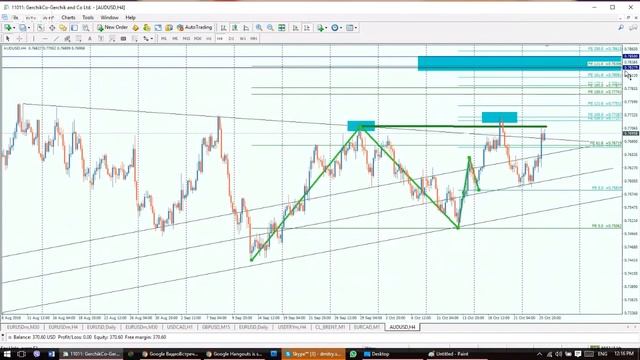
Task: Show the Data Window crosshair icon
Action: [x=52, y=28]
